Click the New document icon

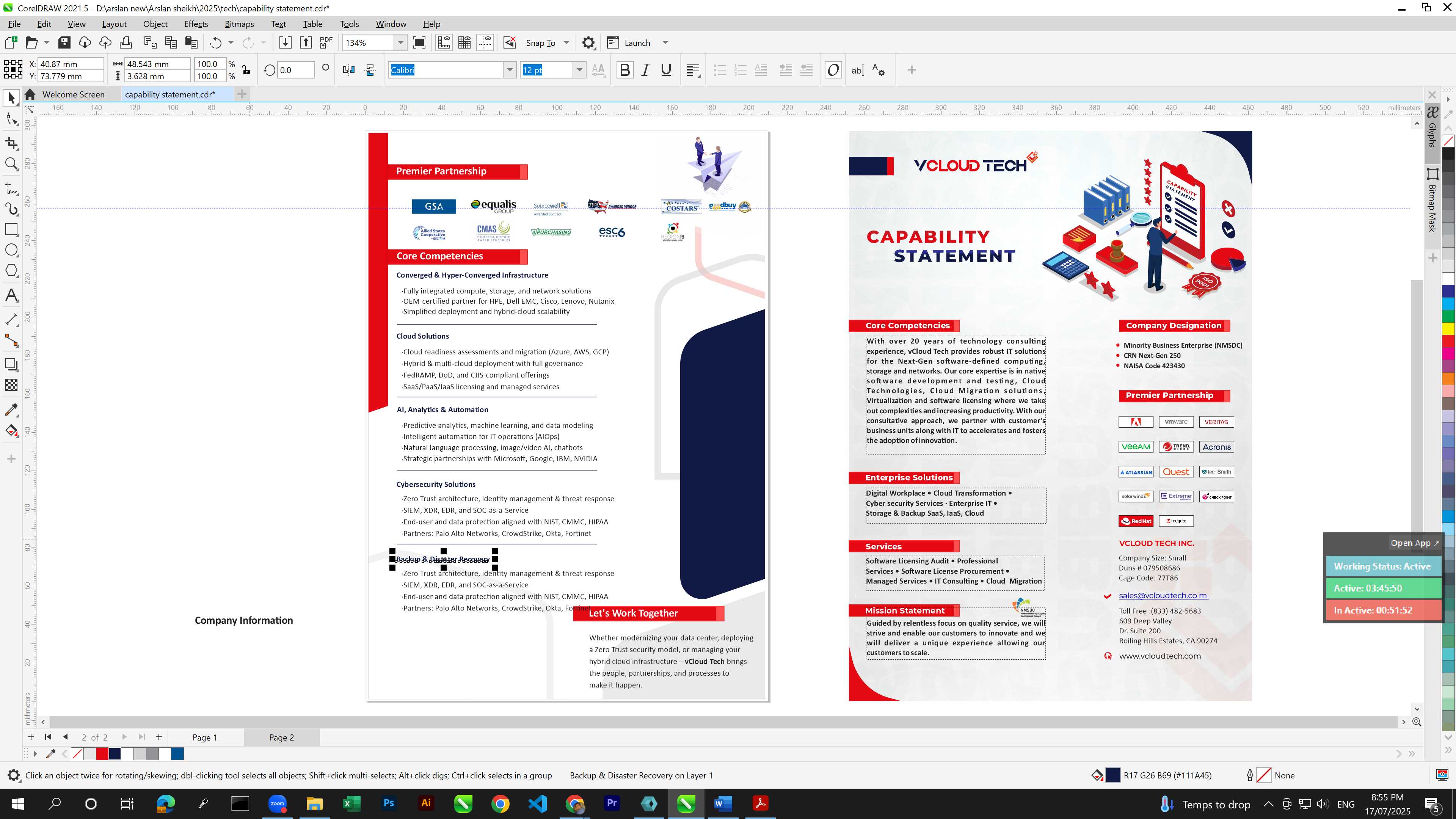11,42
